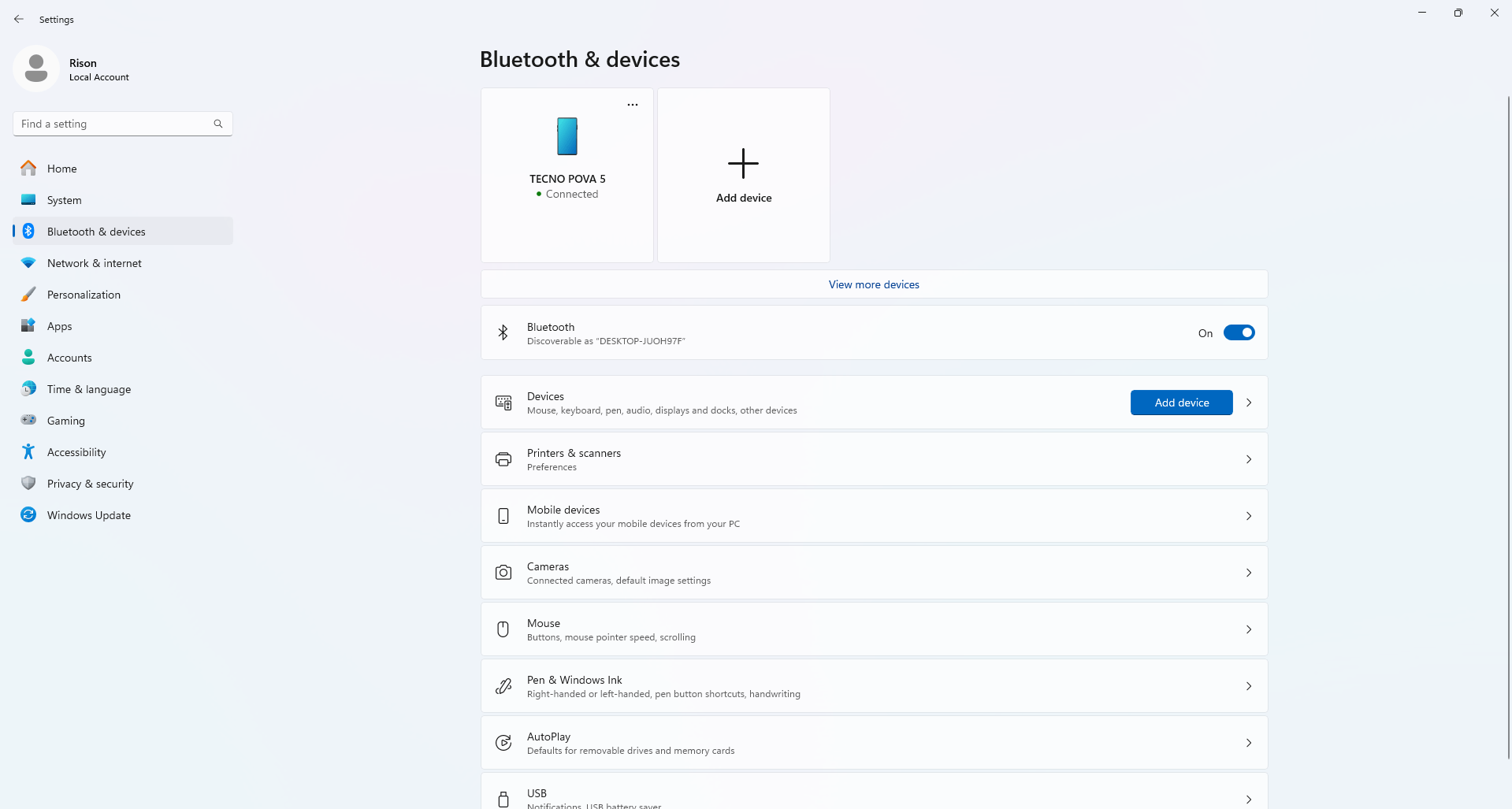
Task: Open Pen & Windows Ink chevron
Action: 1249,686
